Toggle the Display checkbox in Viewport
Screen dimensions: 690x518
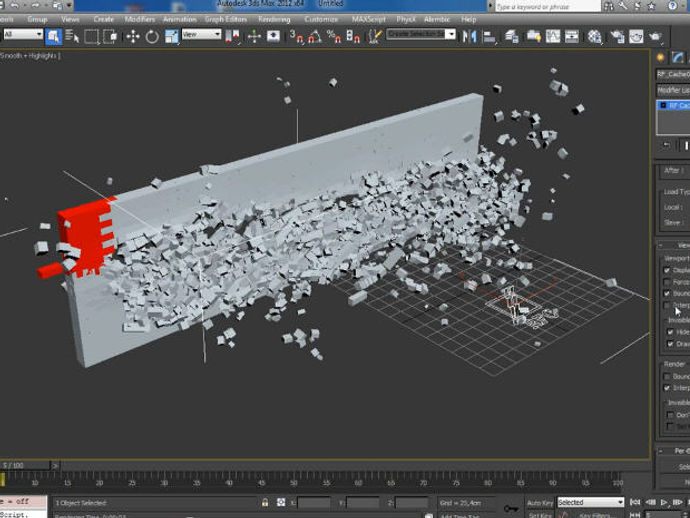(667, 270)
